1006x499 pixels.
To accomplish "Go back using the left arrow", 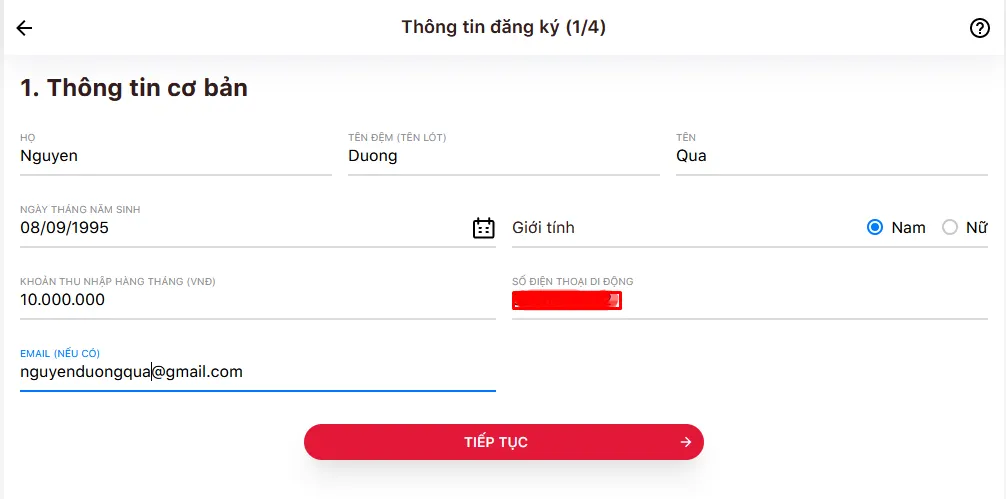I will click(x=24, y=28).
